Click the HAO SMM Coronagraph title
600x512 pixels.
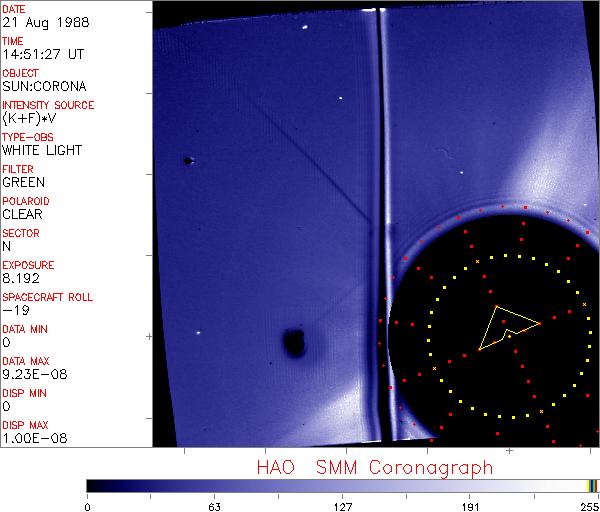pos(375,467)
